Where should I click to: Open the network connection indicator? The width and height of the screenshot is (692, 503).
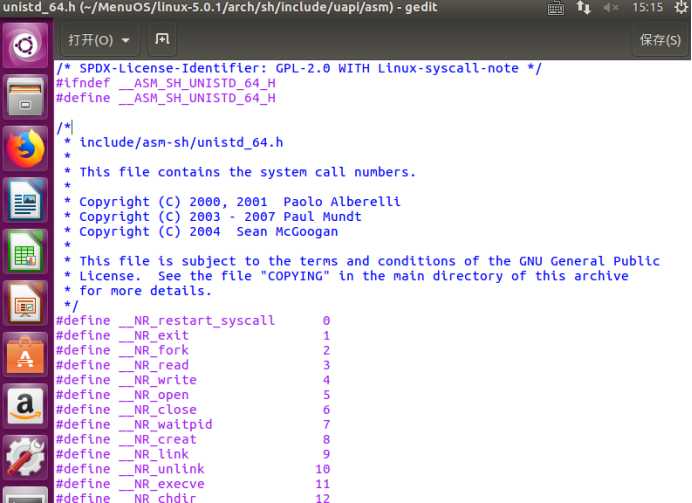(x=583, y=8)
